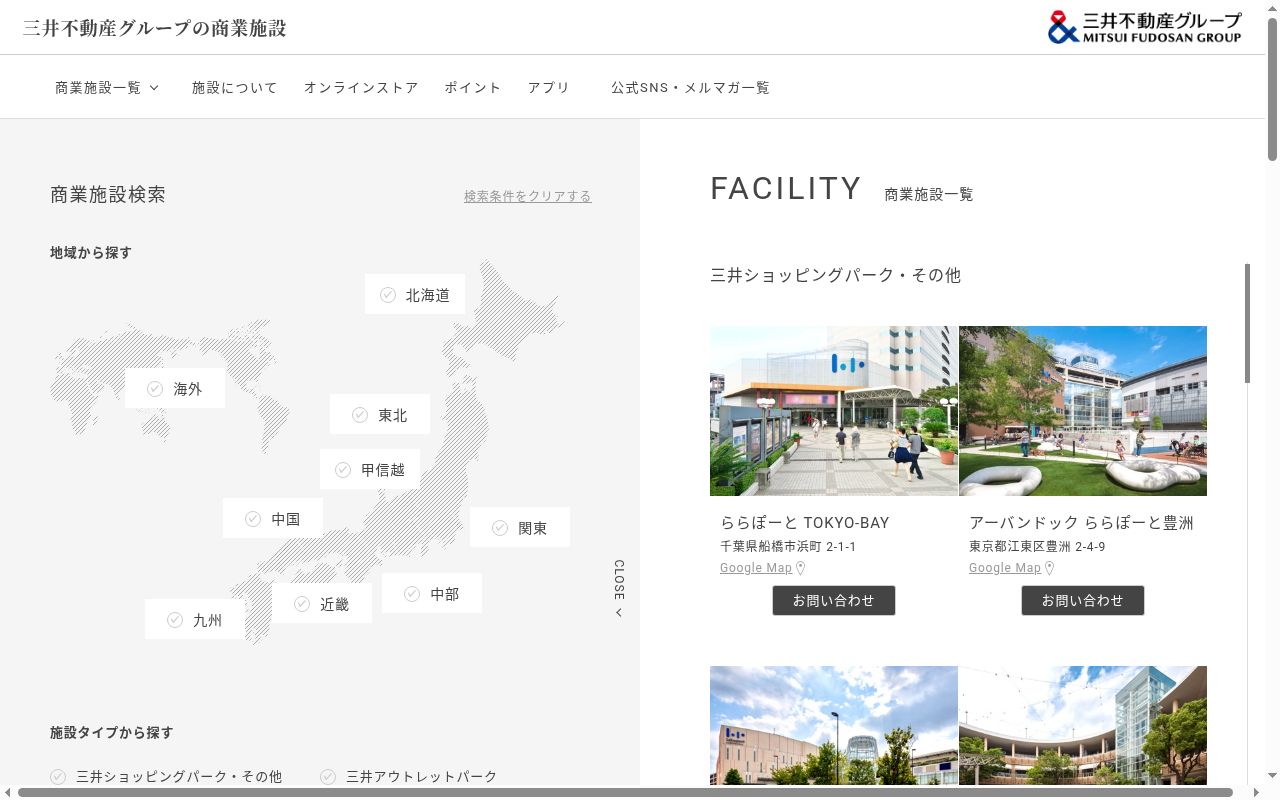Image resolution: width=1280 pixels, height=800 pixels.
Task: Select the 近畿 region checkbox
Action: pos(322,604)
